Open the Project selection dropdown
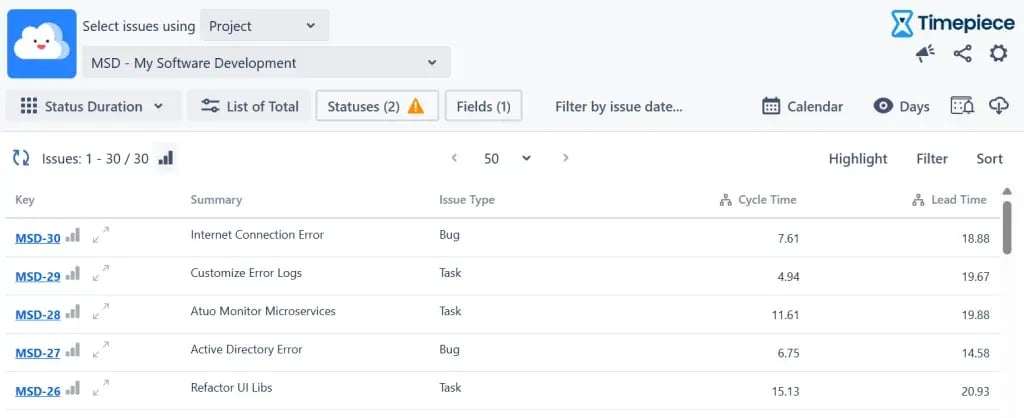This screenshot has width=1024, height=418. (264, 26)
